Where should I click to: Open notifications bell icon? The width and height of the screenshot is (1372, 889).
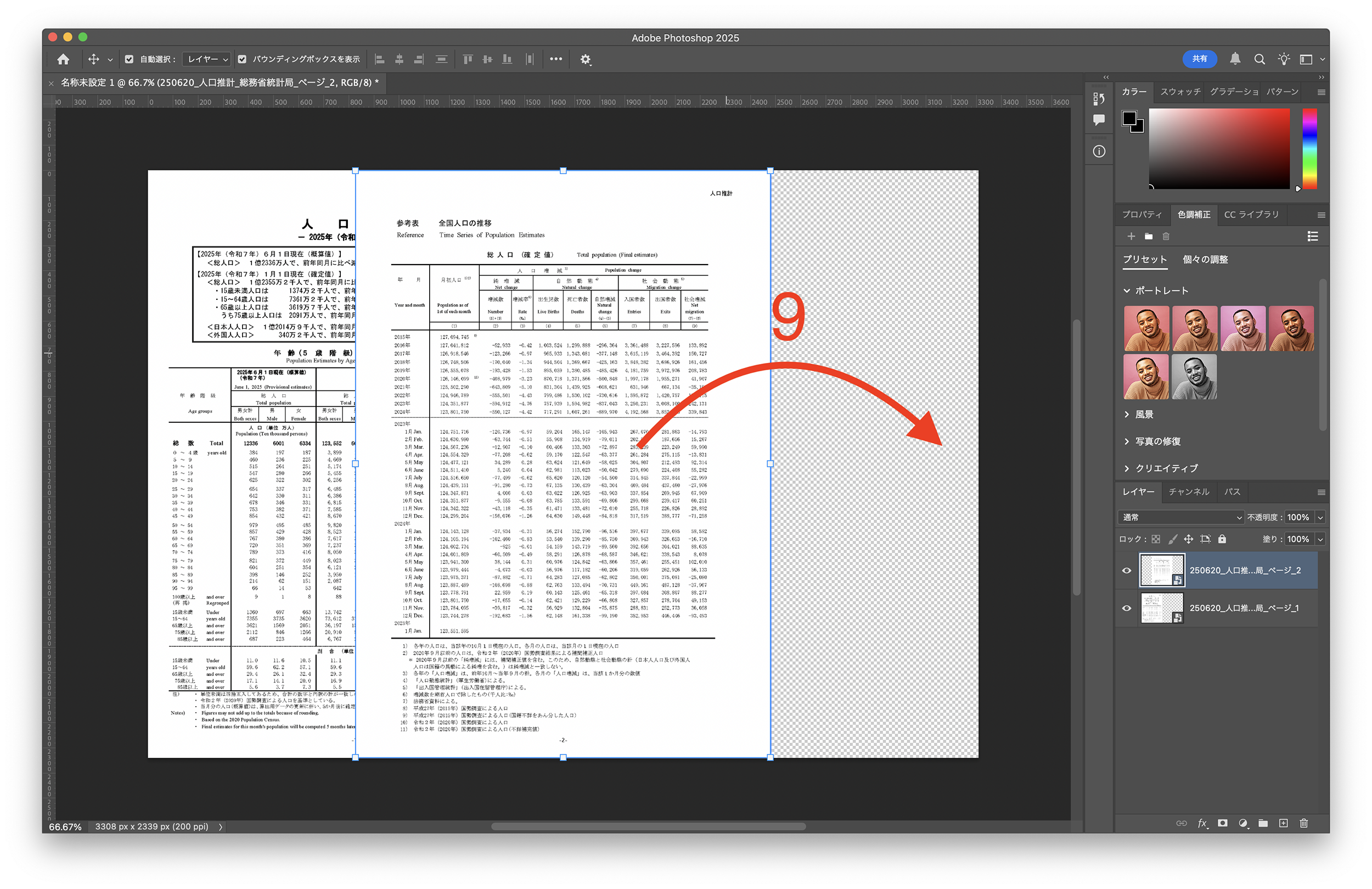point(1235,59)
